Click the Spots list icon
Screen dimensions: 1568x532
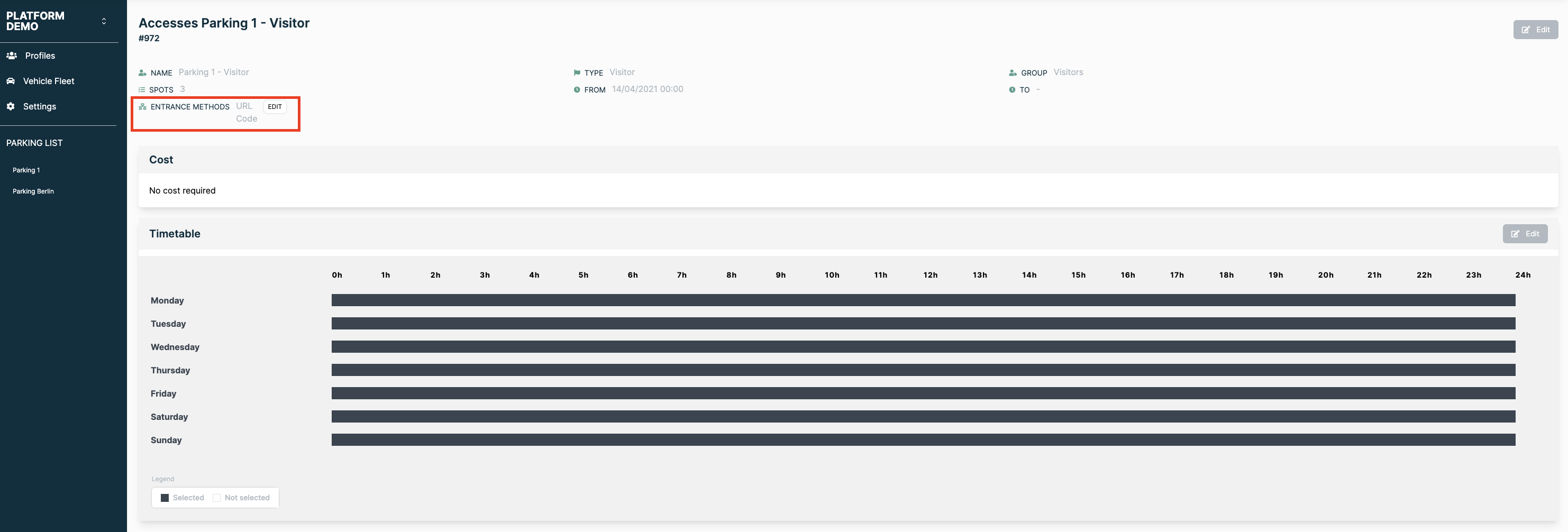tap(142, 89)
